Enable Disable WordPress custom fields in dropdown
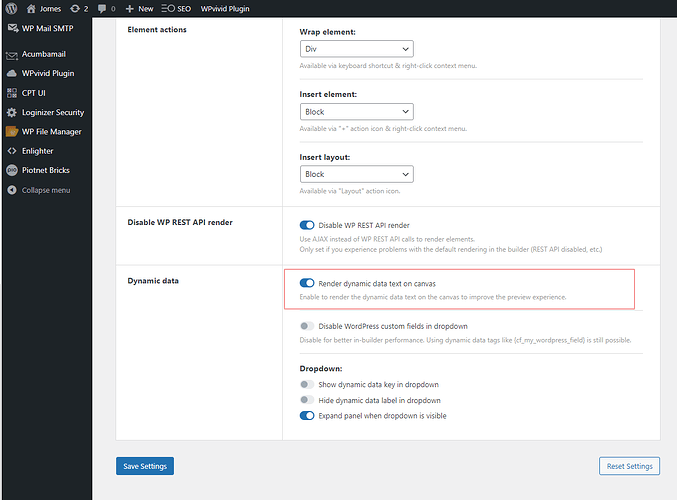677x500 pixels. pos(307,326)
